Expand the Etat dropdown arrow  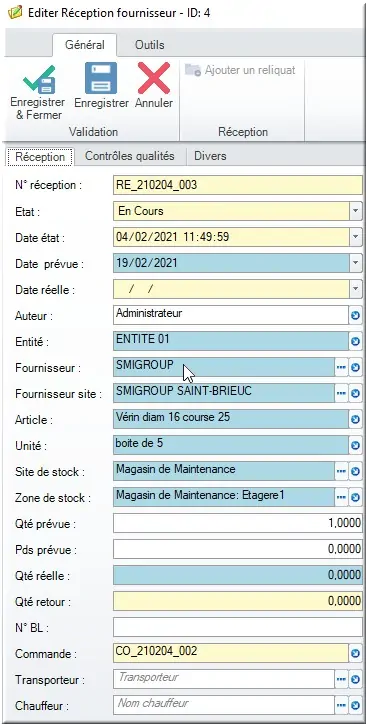tap(355, 211)
